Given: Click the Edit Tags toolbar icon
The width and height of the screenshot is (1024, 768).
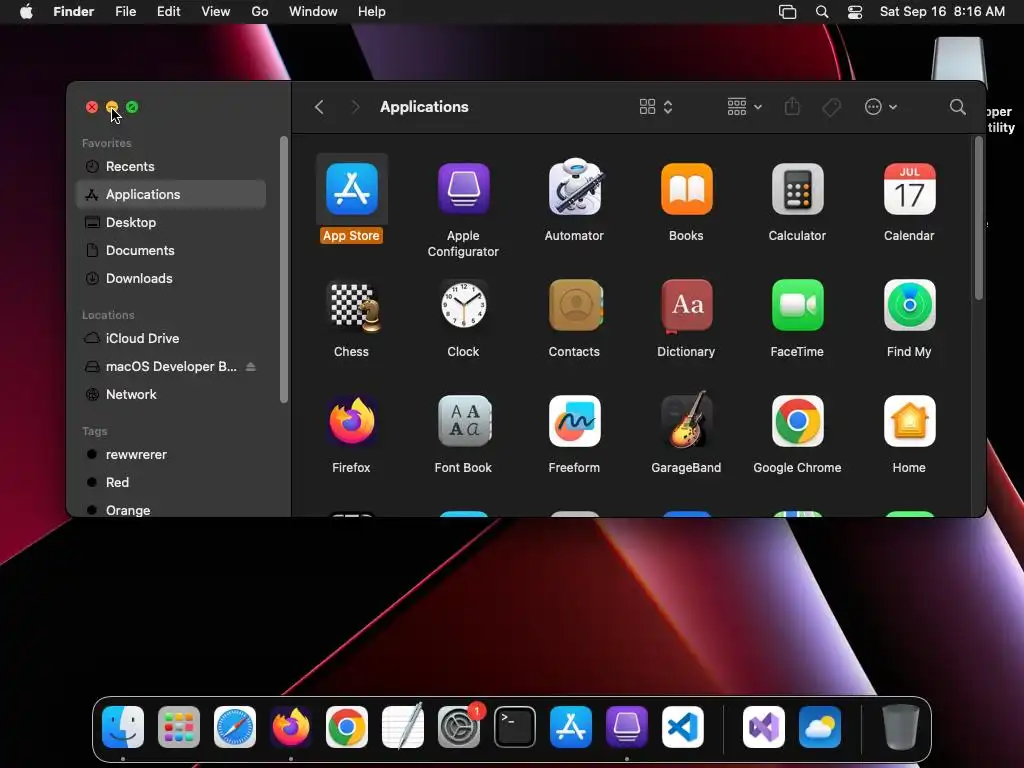Looking at the screenshot, I should tap(831, 107).
